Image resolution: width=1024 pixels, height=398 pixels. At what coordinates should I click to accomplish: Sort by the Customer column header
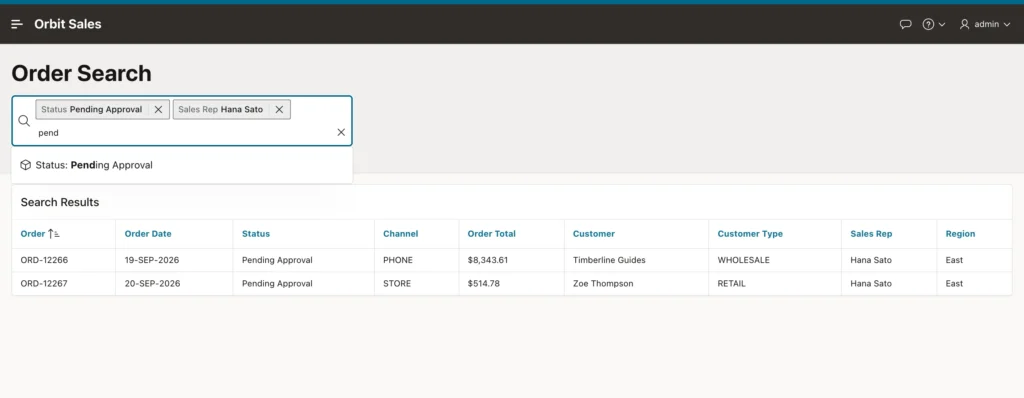594,233
